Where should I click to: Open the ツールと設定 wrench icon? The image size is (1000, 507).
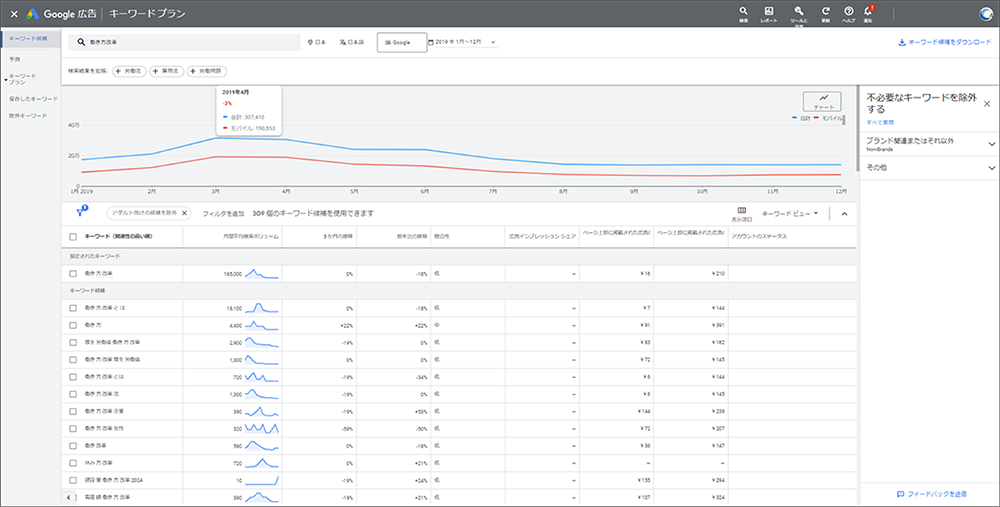(x=798, y=11)
